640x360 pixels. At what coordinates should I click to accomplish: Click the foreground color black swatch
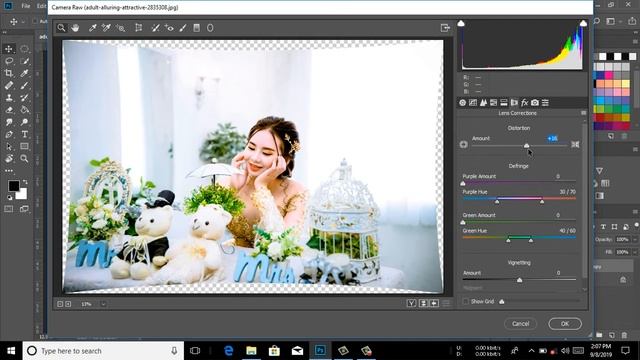(x=13, y=186)
